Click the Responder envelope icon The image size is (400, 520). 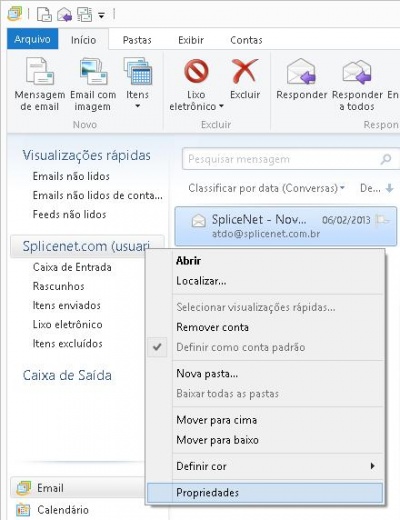click(x=301, y=71)
